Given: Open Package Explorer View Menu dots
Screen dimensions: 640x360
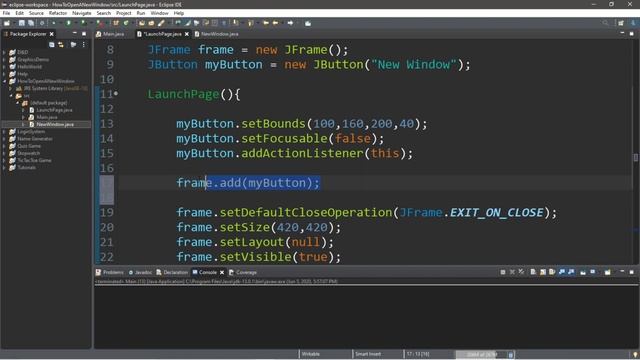Looking at the screenshot, I should (84, 44).
